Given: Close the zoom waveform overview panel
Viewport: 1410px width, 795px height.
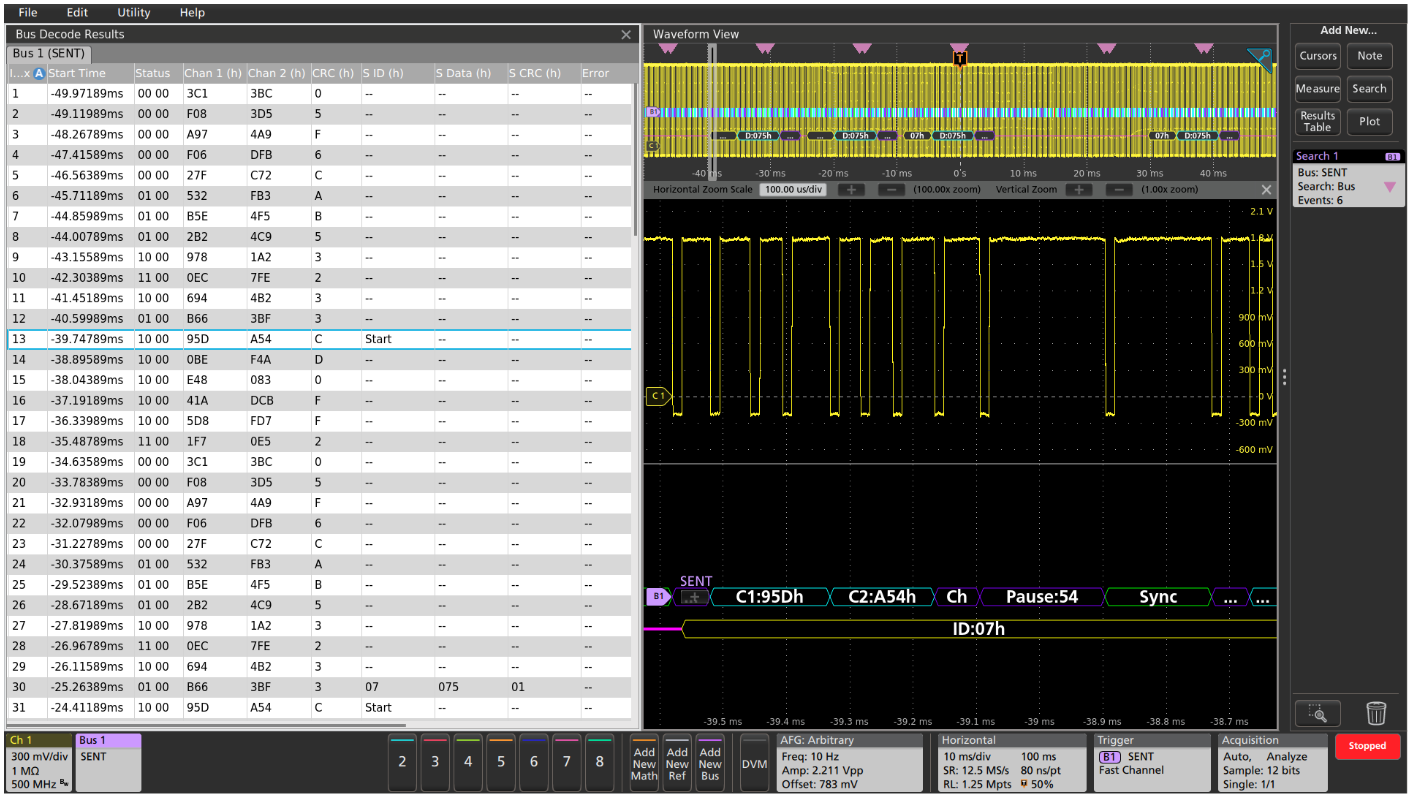Looking at the screenshot, I should tap(1266, 190).
